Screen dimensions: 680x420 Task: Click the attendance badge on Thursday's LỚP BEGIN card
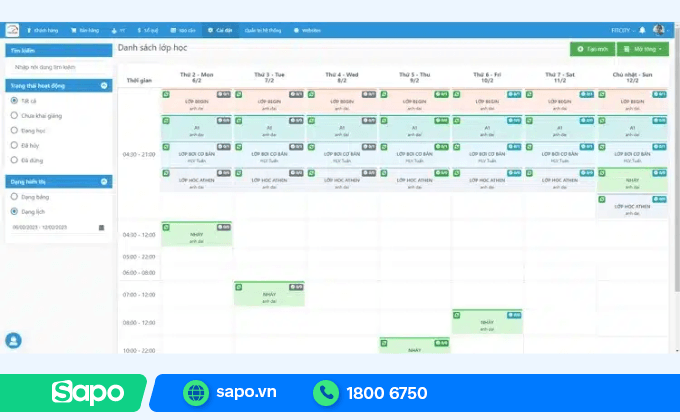pyautogui.click(x=441, y=94)
